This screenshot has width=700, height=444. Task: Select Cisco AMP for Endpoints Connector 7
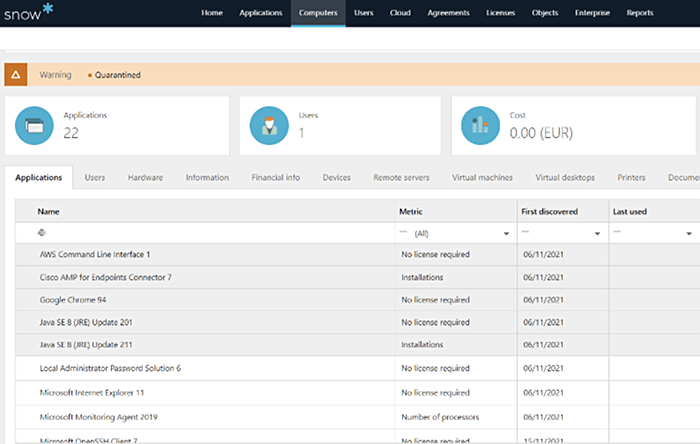[357, 277]
